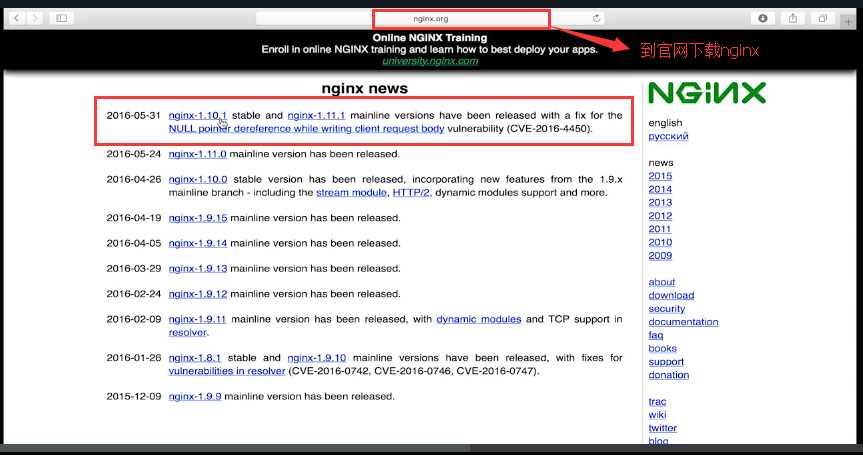This screenshot has height=455, width=863.
Task: Open the 2011 news archive
Action: coord(660,229)
